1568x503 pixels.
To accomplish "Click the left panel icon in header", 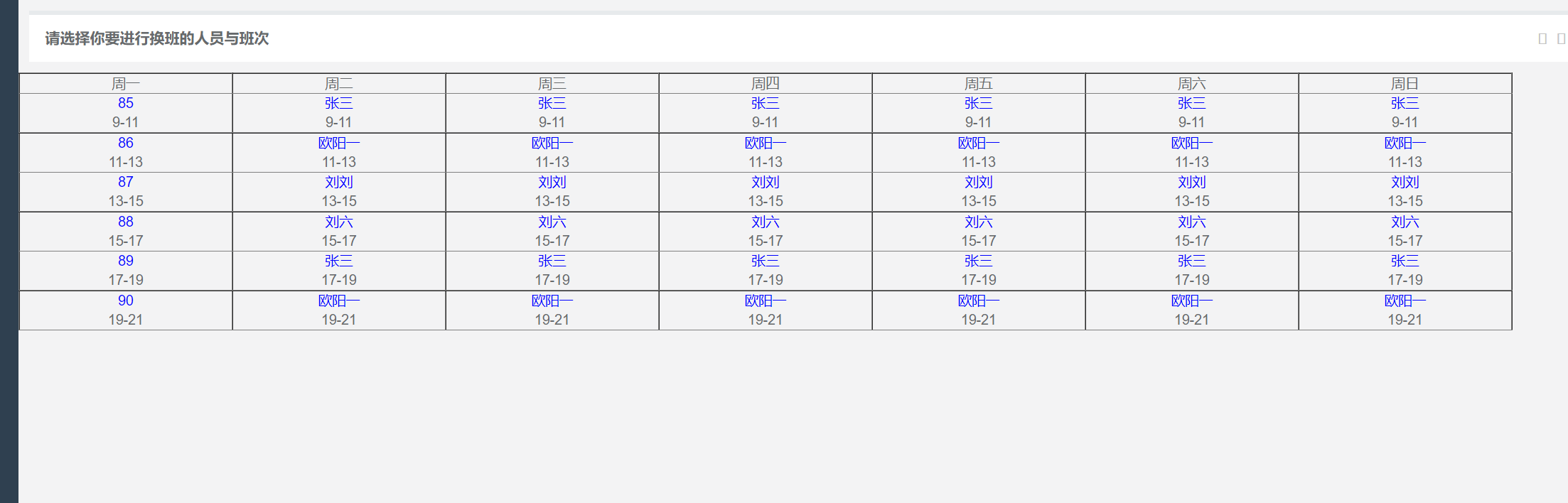I will [1542, 38].
